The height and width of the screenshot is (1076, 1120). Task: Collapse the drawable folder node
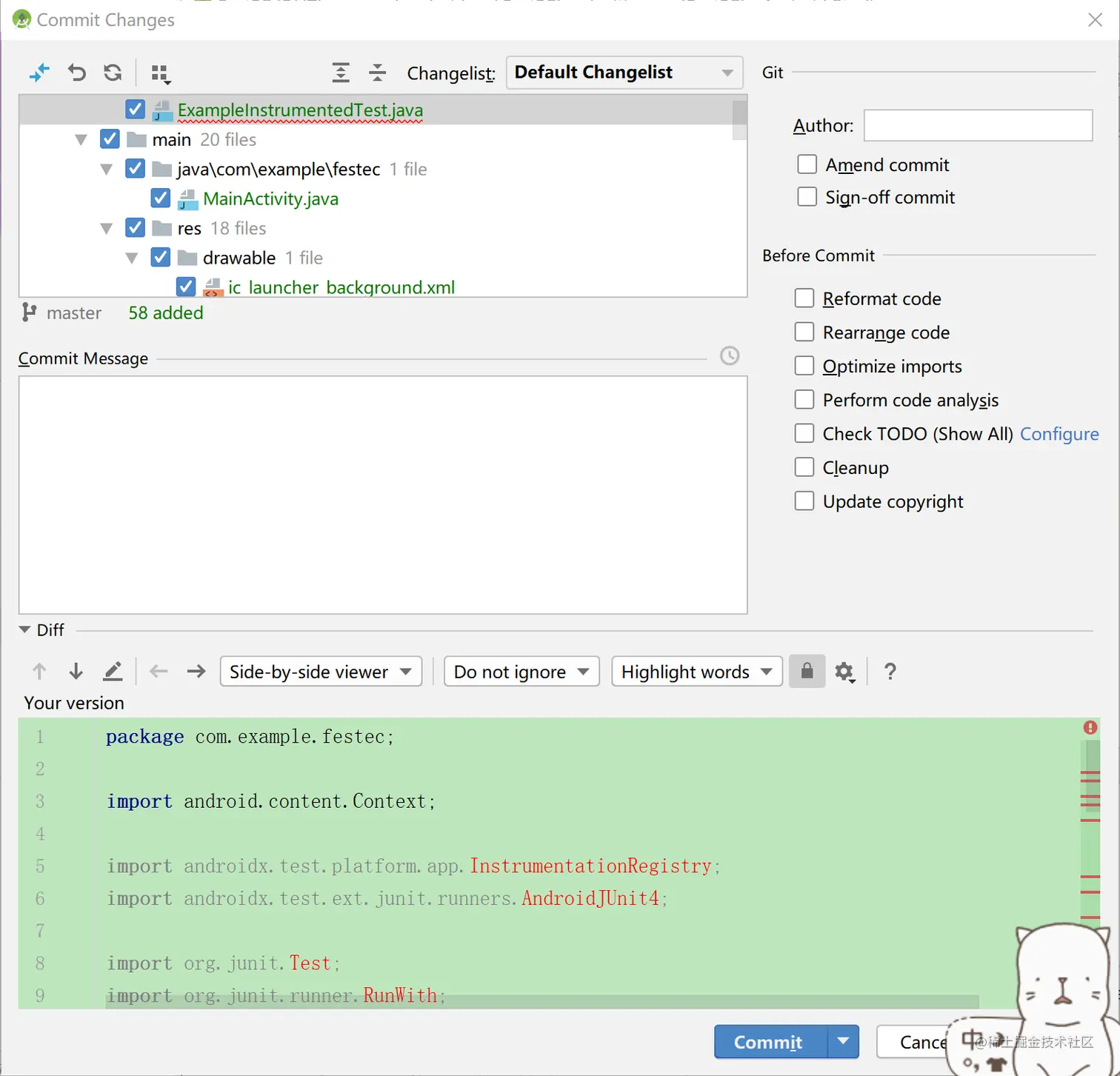(x=132, y=258)
